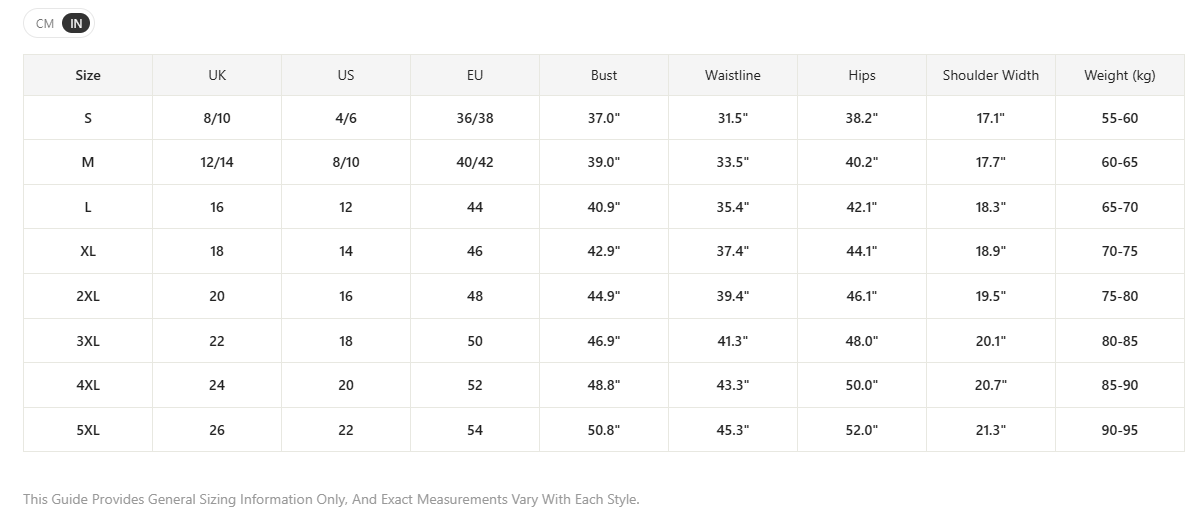The height and width of the screenshot is (525, 1201).
Task: Switch units to CM
Action: coord(45,23)
